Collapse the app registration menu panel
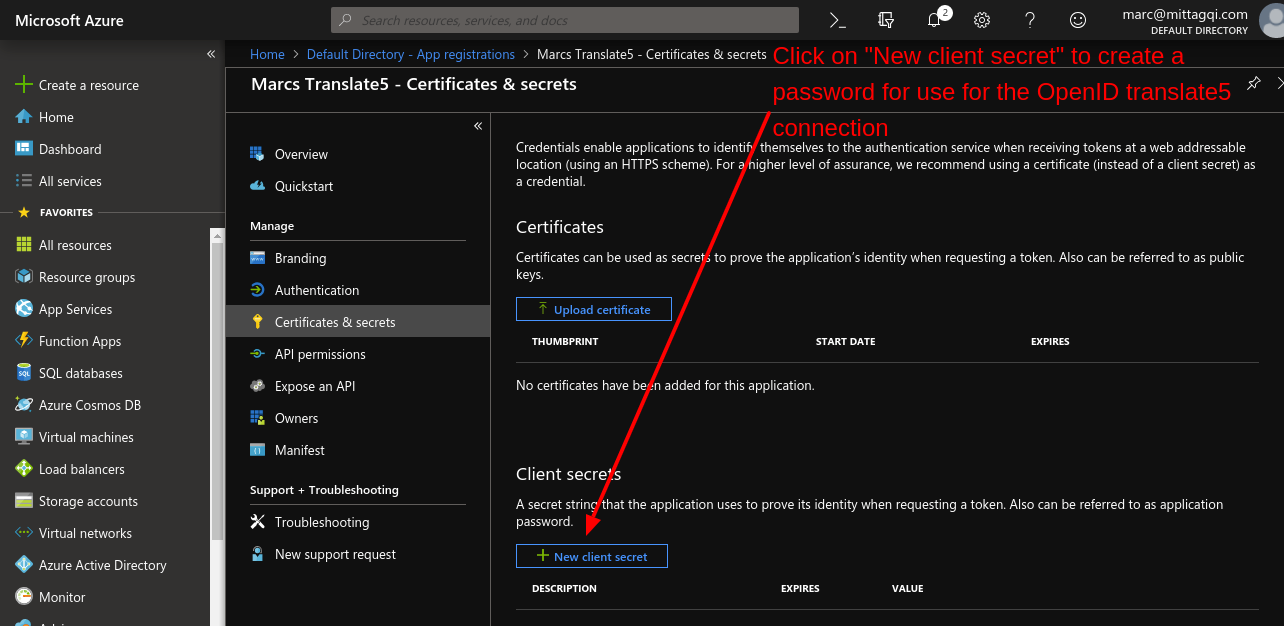 (x=478, y=126)
